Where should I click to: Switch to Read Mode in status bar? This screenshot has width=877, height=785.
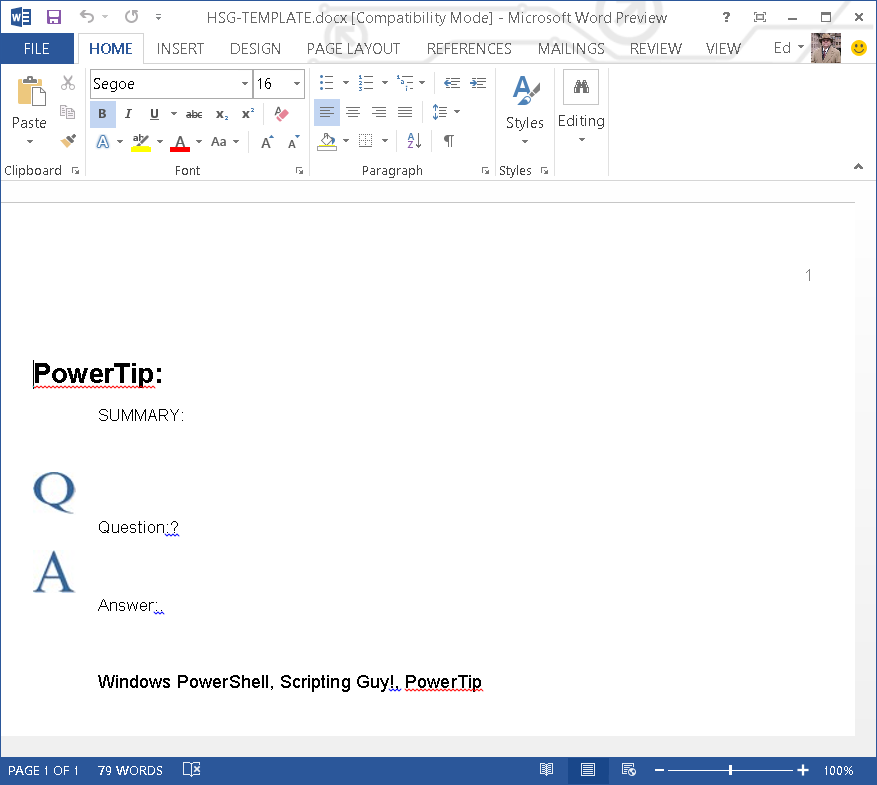tap(546, 770)
